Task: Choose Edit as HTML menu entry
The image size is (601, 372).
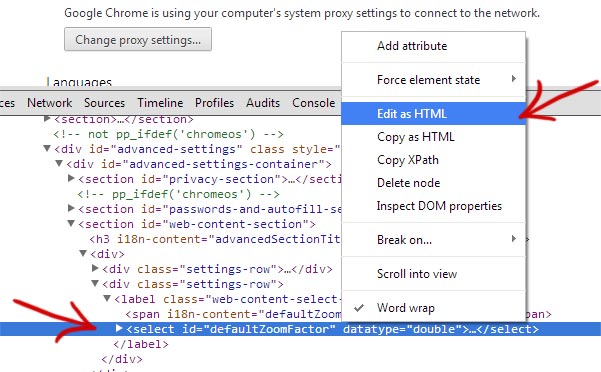Action: [433, 114]
